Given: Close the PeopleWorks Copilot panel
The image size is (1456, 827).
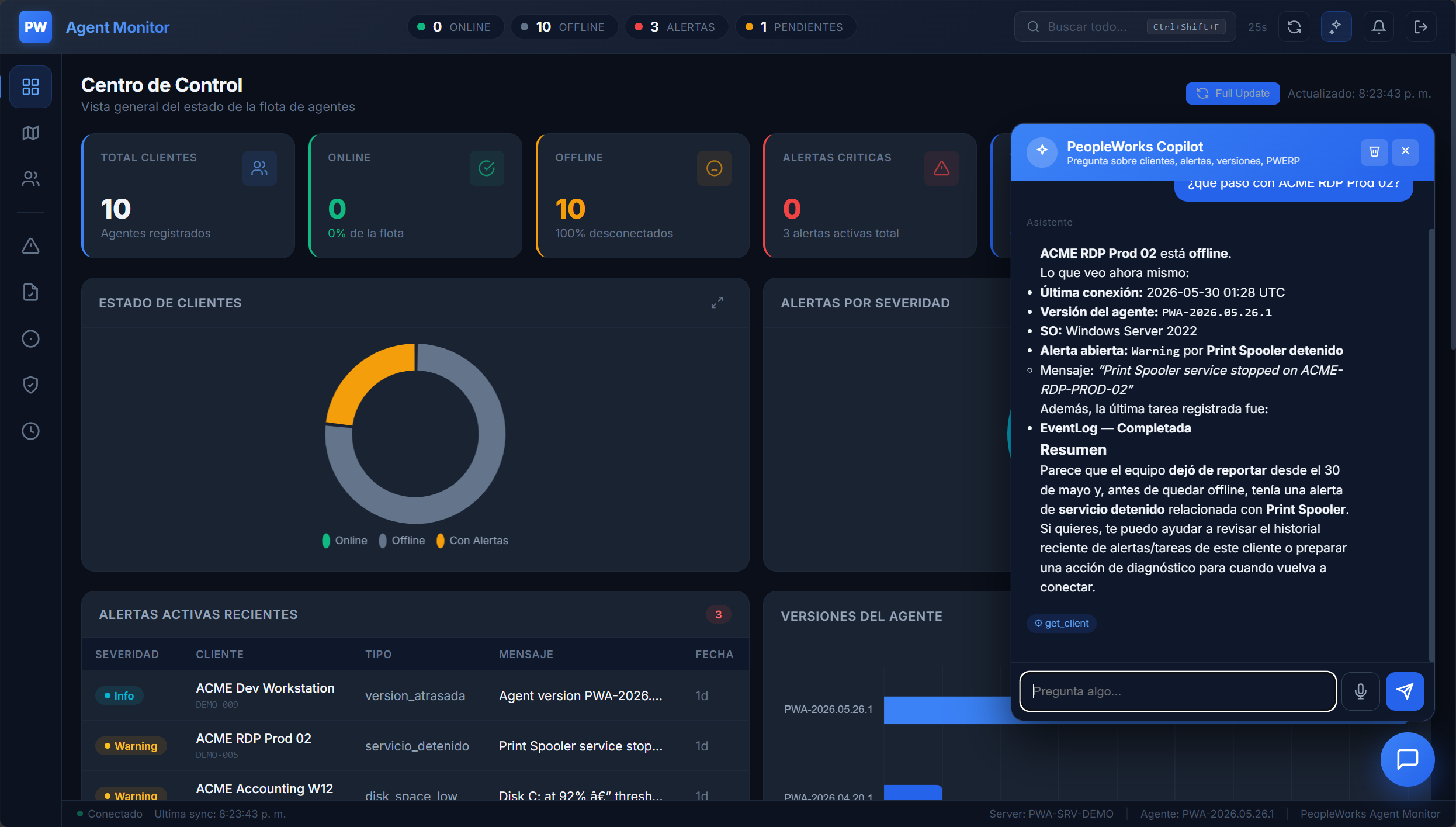Looking at the screenshot, I should [1405, 151].
